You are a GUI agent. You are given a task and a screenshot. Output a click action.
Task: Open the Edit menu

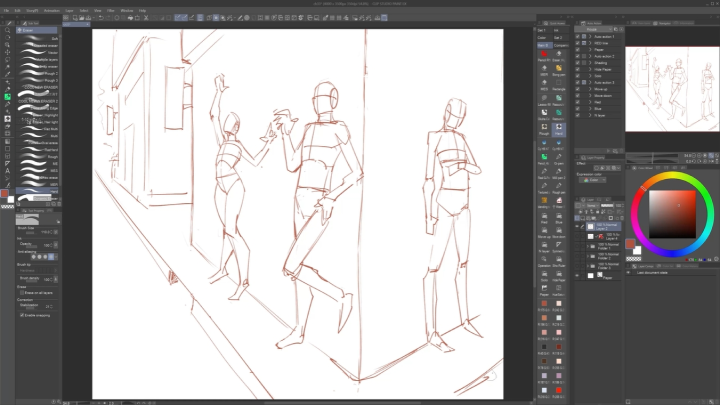(17, 10)
